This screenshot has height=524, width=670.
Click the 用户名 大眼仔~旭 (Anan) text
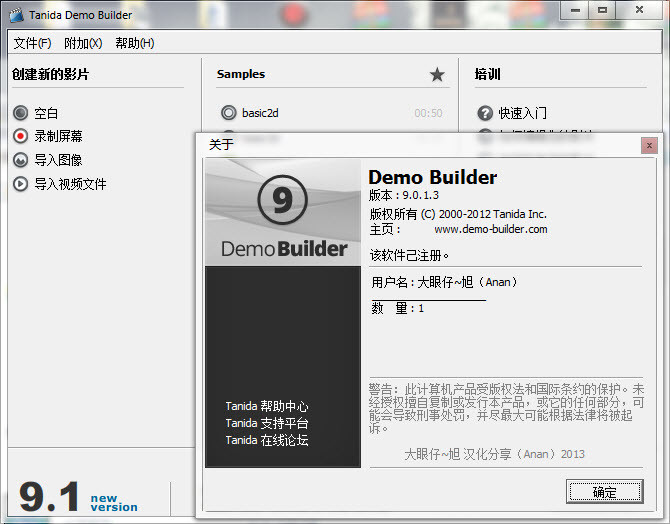pyautogui.click(x=444, y=282)
